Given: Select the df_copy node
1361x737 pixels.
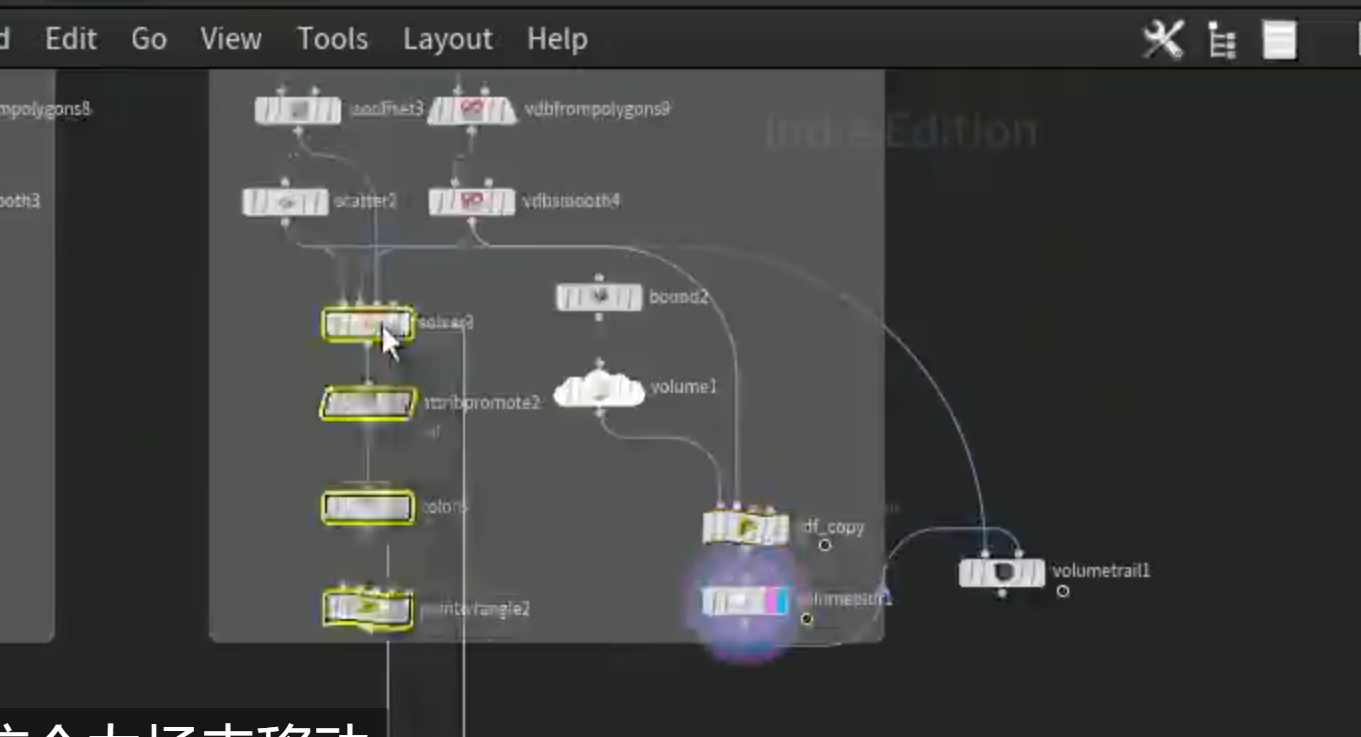Looking at the screenshot, I should point(745,528).
